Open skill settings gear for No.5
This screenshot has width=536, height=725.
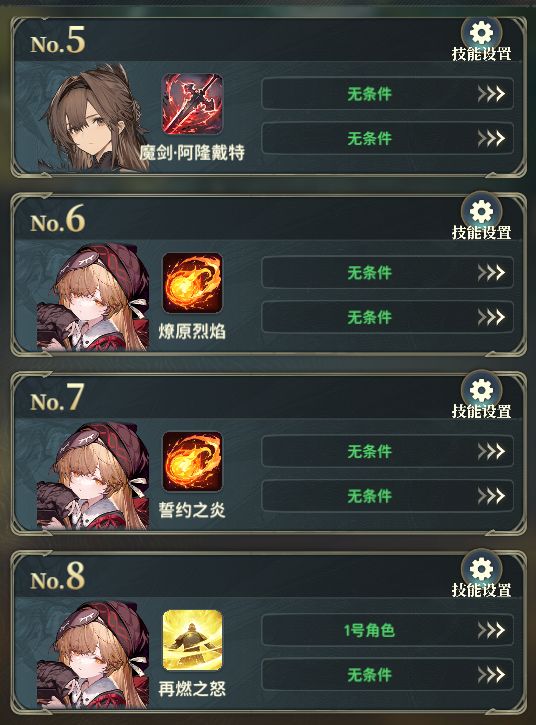481,40
